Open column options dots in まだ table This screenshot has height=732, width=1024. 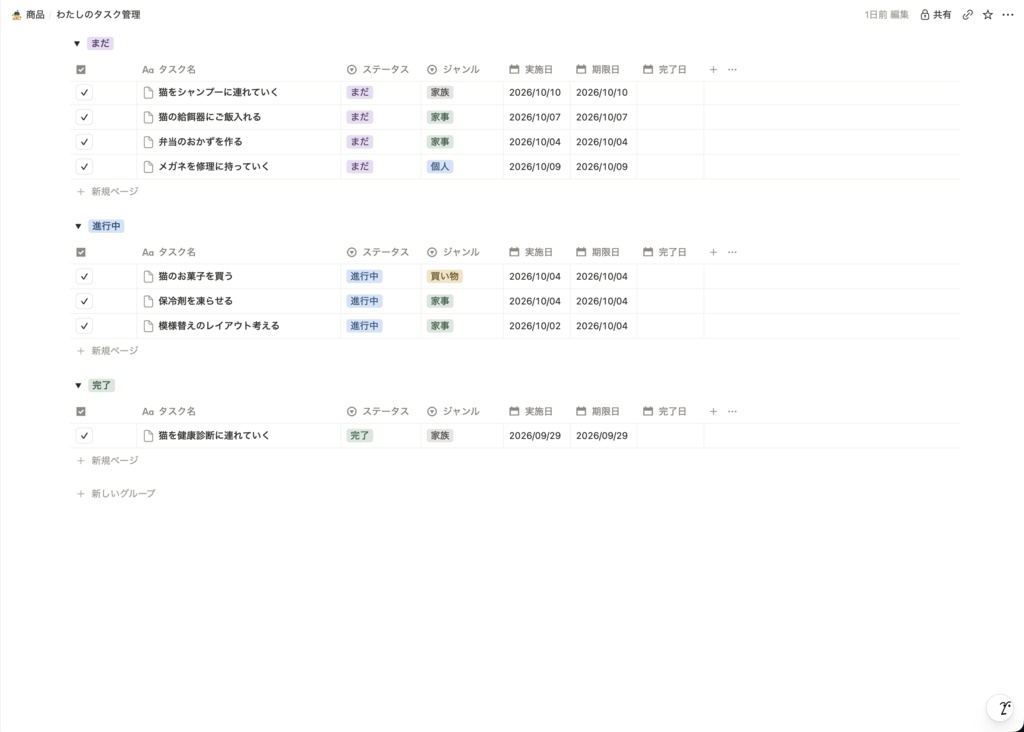point(732,69)
